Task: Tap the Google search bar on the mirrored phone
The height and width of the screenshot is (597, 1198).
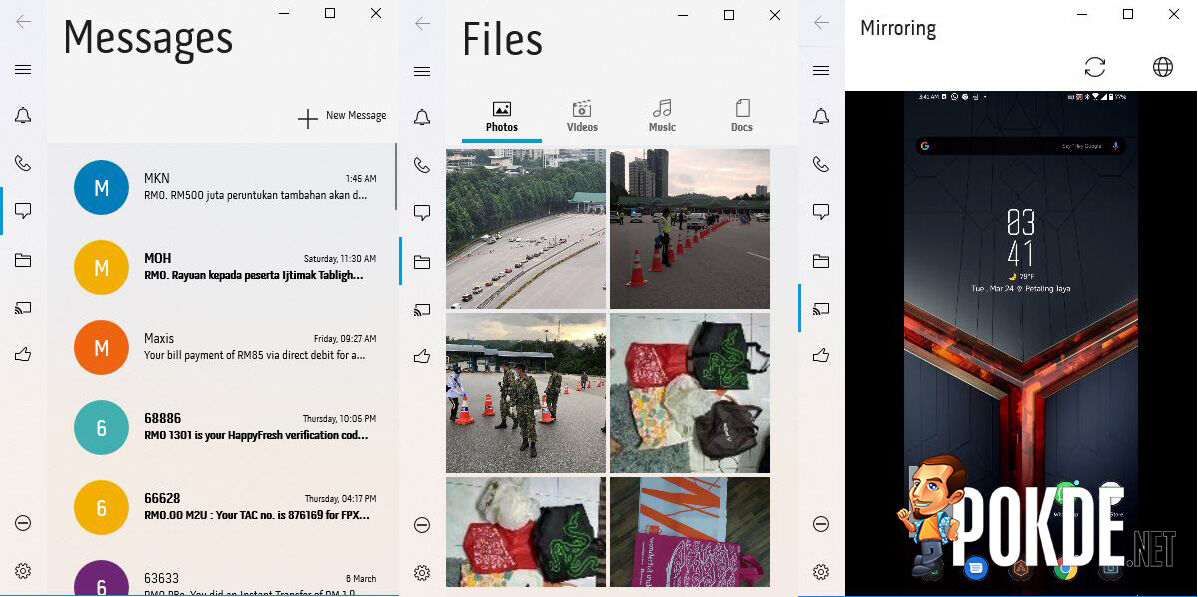Action: [x=1021, y=146]
